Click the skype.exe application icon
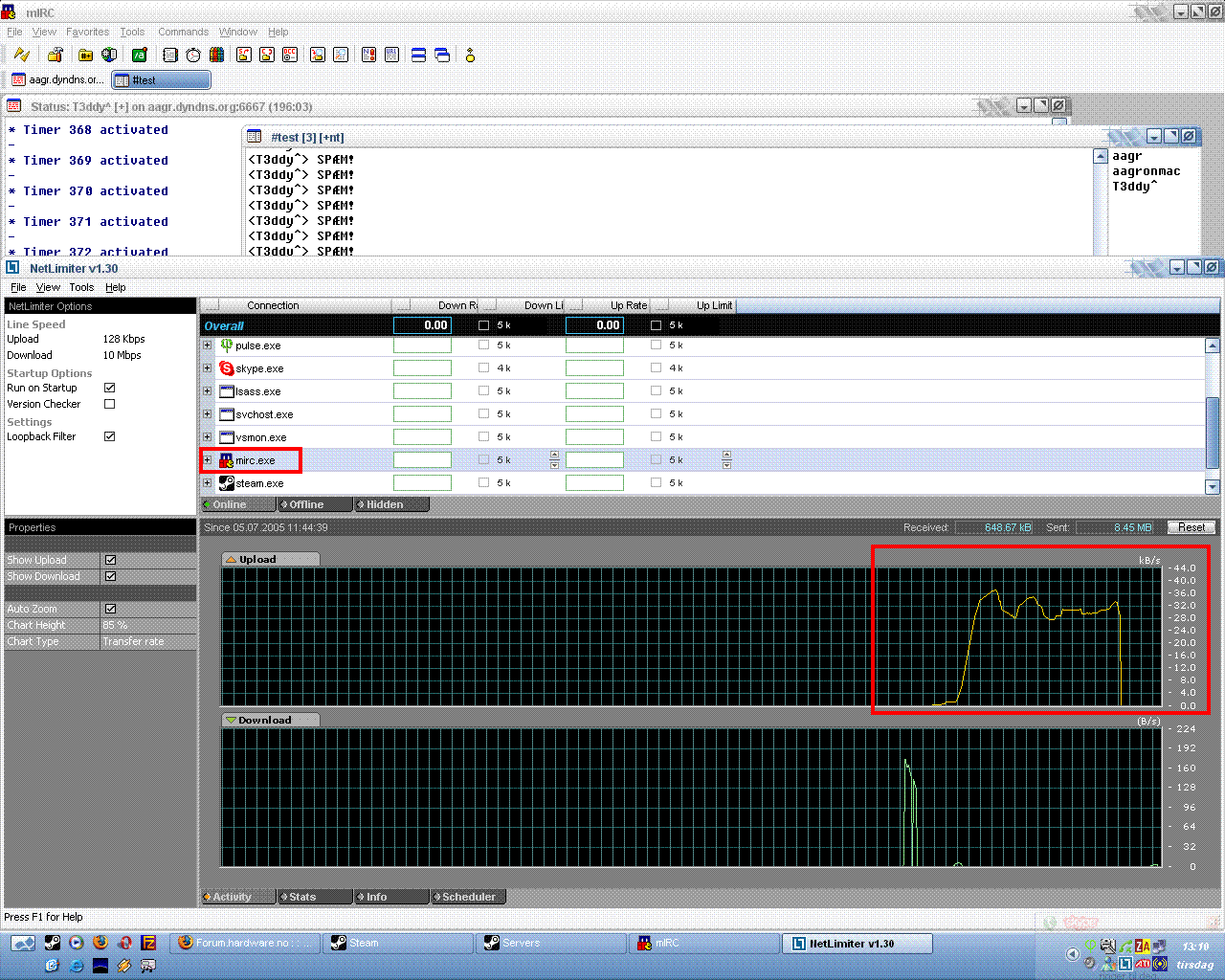Screen dimensions: 1225x980 [226, 368]
